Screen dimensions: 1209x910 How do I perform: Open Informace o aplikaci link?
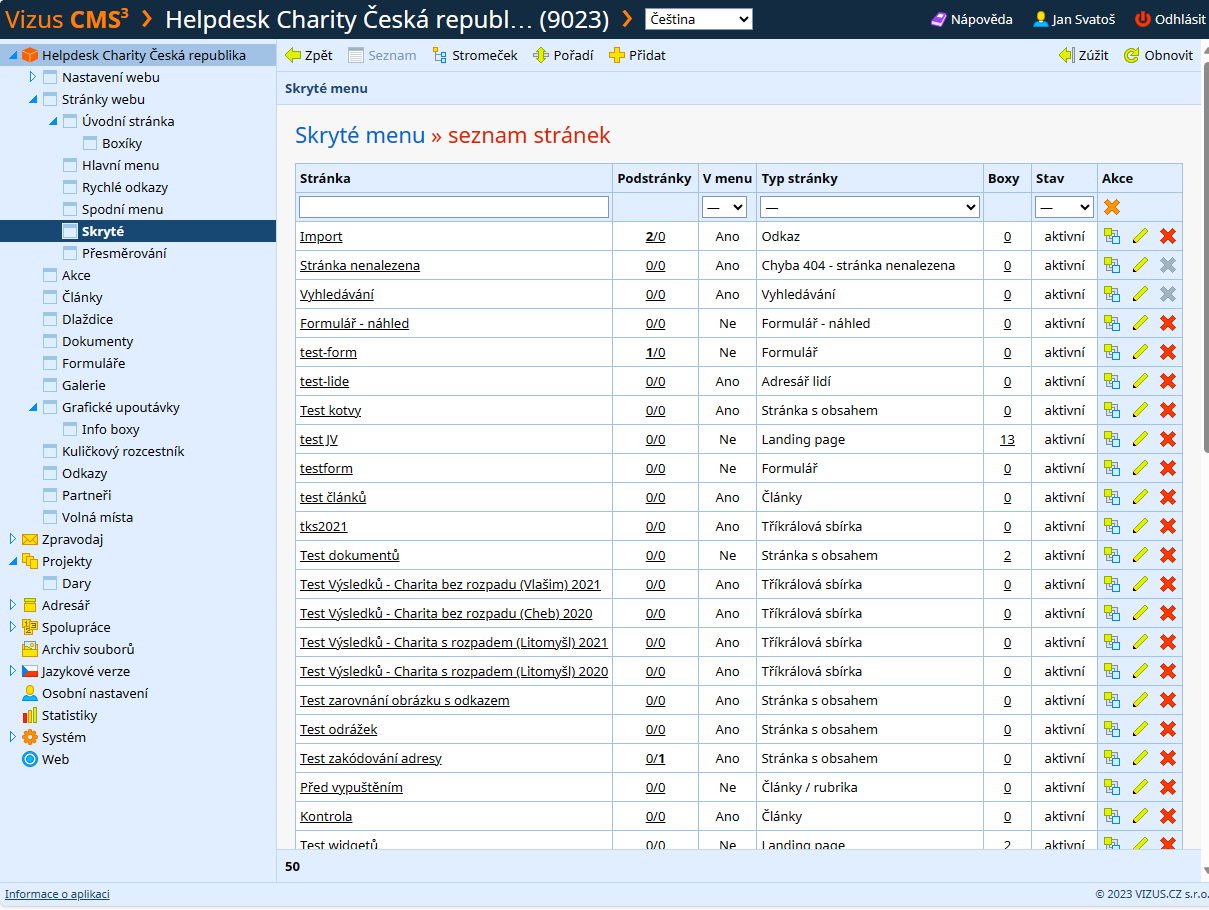pos(57,894)
